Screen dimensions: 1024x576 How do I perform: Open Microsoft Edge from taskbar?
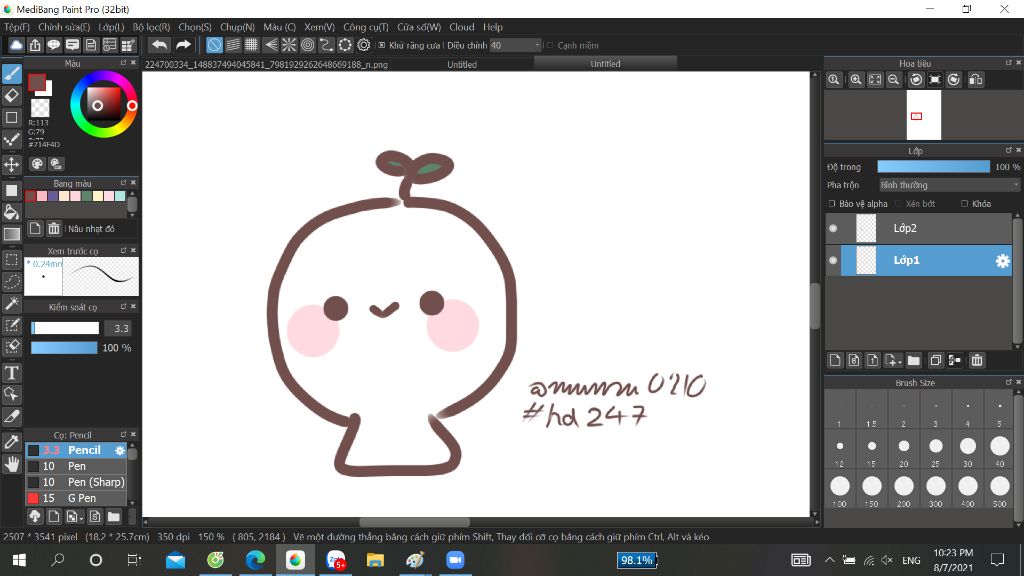[255, 560]
